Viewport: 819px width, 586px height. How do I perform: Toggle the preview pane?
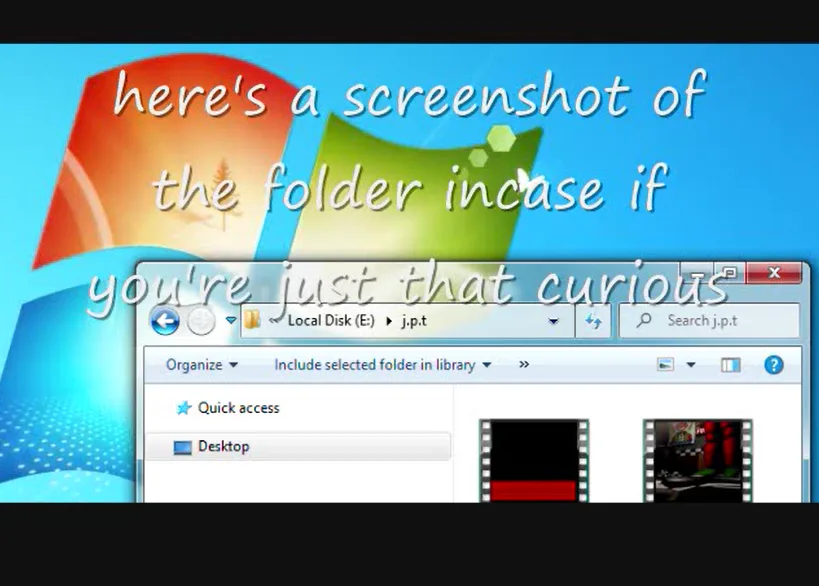[730, 365]
